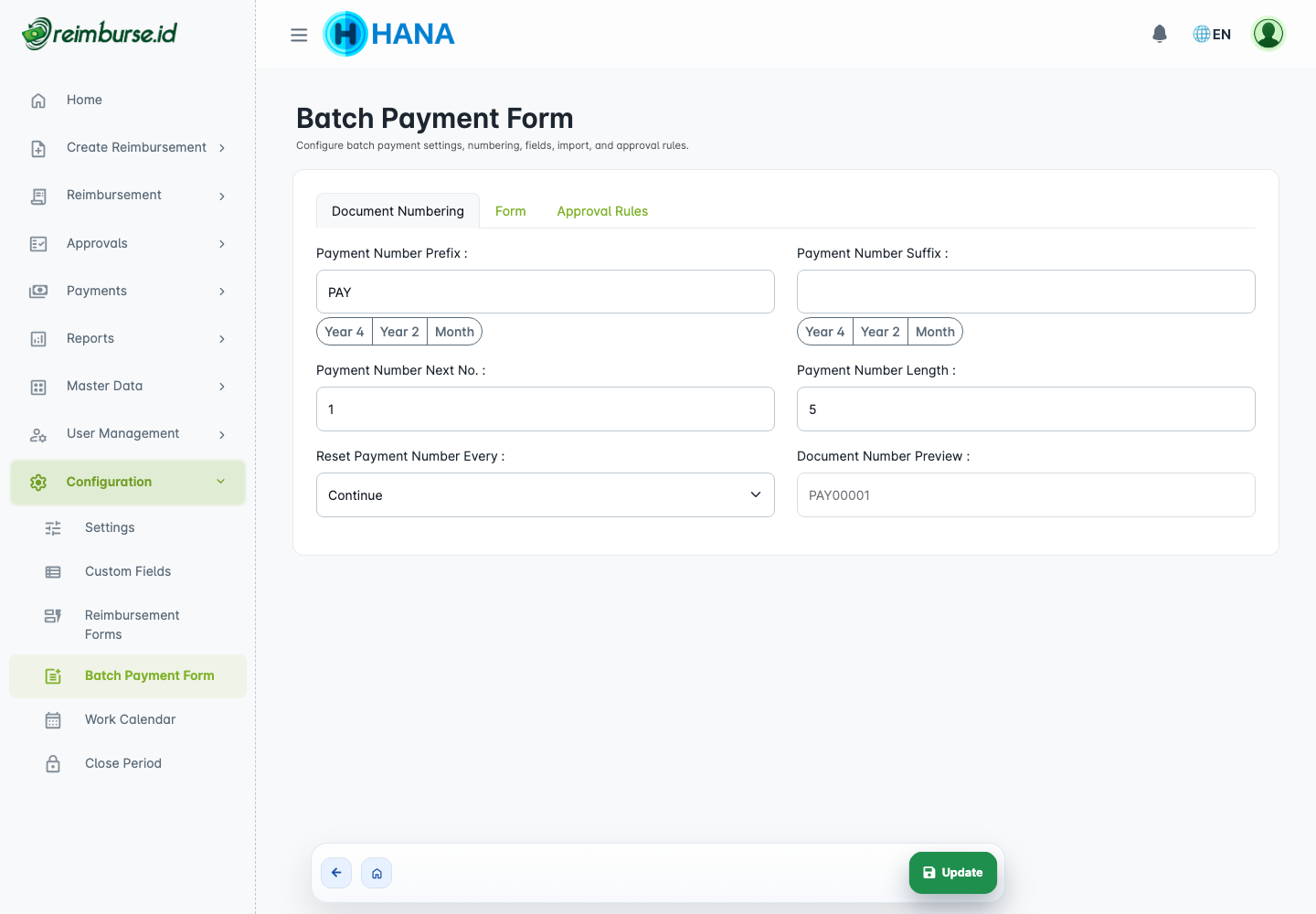The width and height of the screenshot is (1316, 914).
Task: Click the home icon in the bottom bar
Action: 377,873
